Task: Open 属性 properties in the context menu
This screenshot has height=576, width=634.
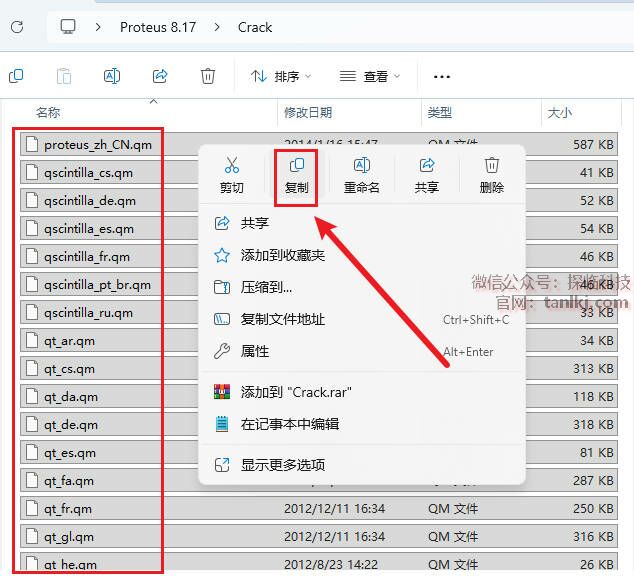Action: click(362, 351)
